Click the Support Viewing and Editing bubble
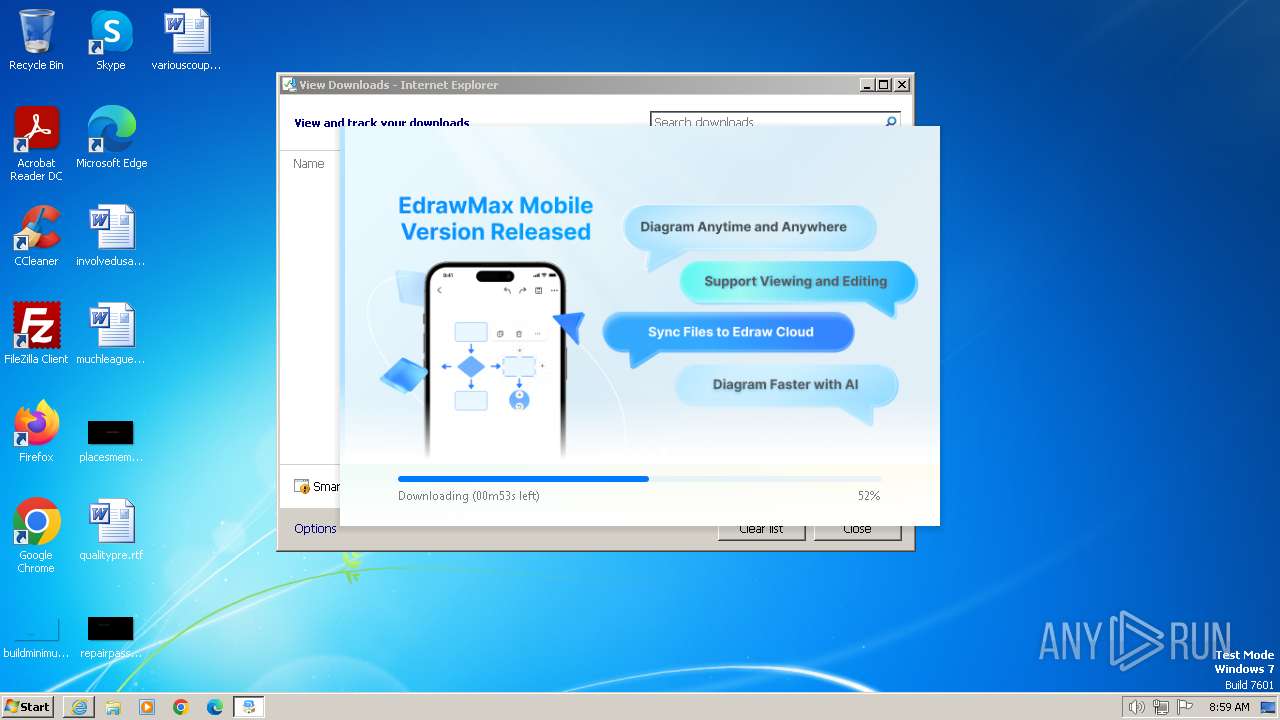The image size is (1280, 720). click(797, 282)
